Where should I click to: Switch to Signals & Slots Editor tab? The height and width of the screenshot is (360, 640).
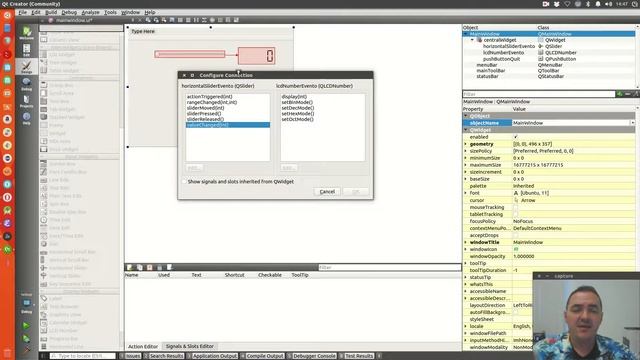[x=189, y=346]
